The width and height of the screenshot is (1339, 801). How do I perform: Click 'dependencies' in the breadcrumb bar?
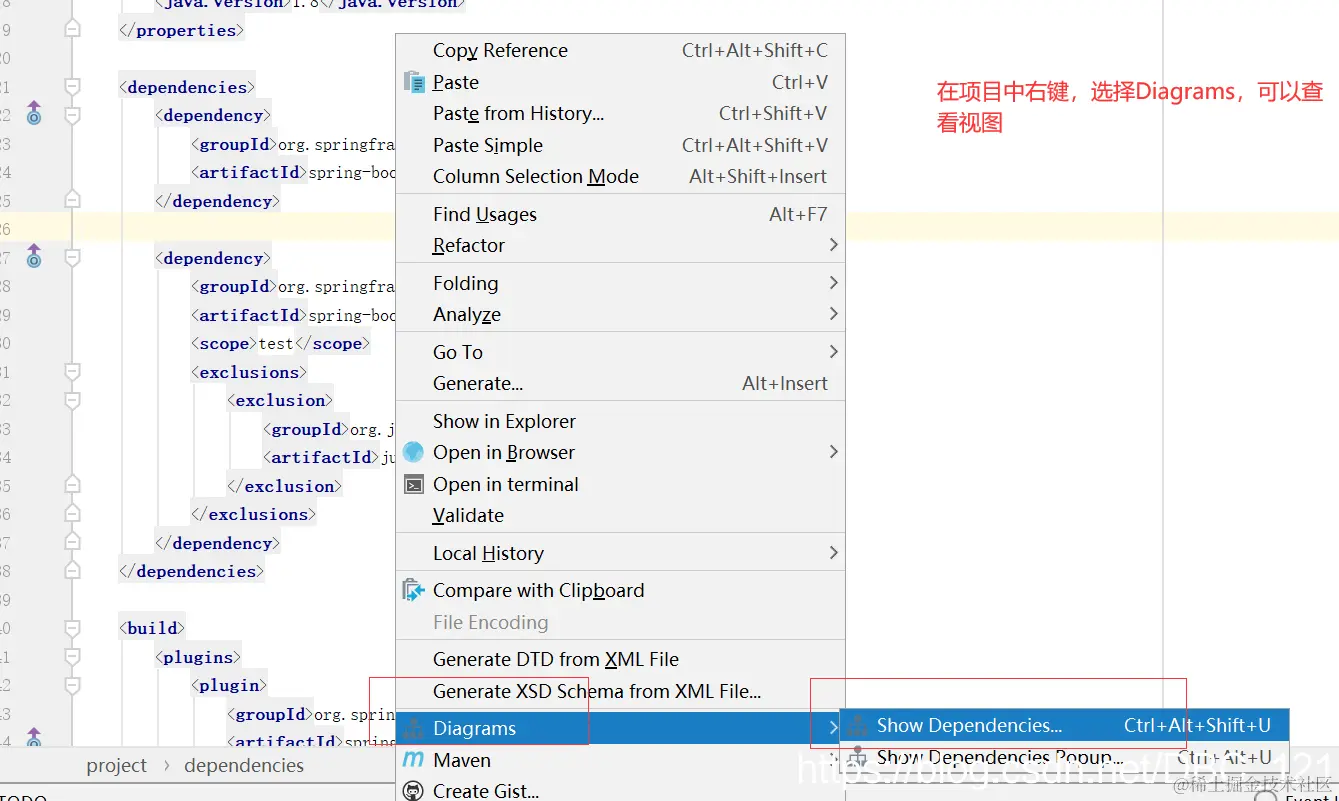tap(244, 766)
